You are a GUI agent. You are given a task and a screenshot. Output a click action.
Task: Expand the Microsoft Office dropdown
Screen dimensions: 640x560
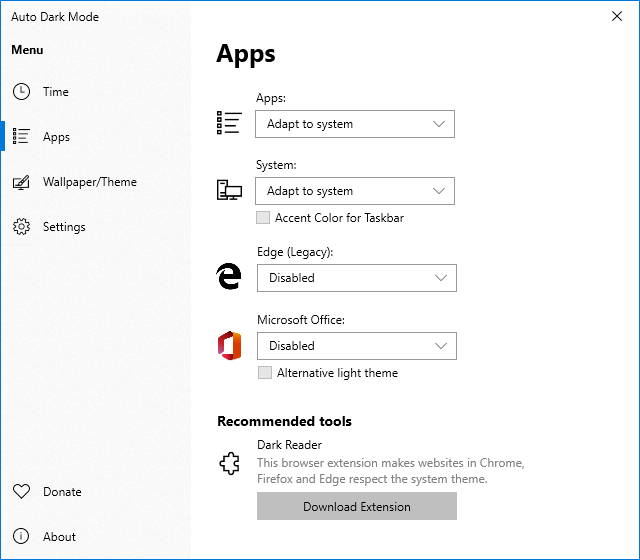pyautogui.click(x=356, y=346)
